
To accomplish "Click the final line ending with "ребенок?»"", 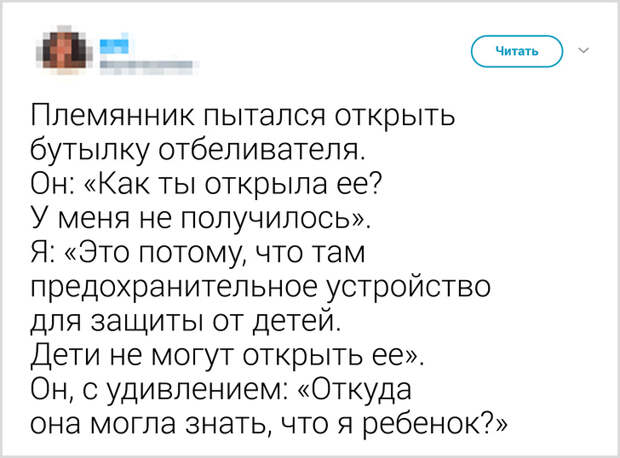I will (269, 424).
